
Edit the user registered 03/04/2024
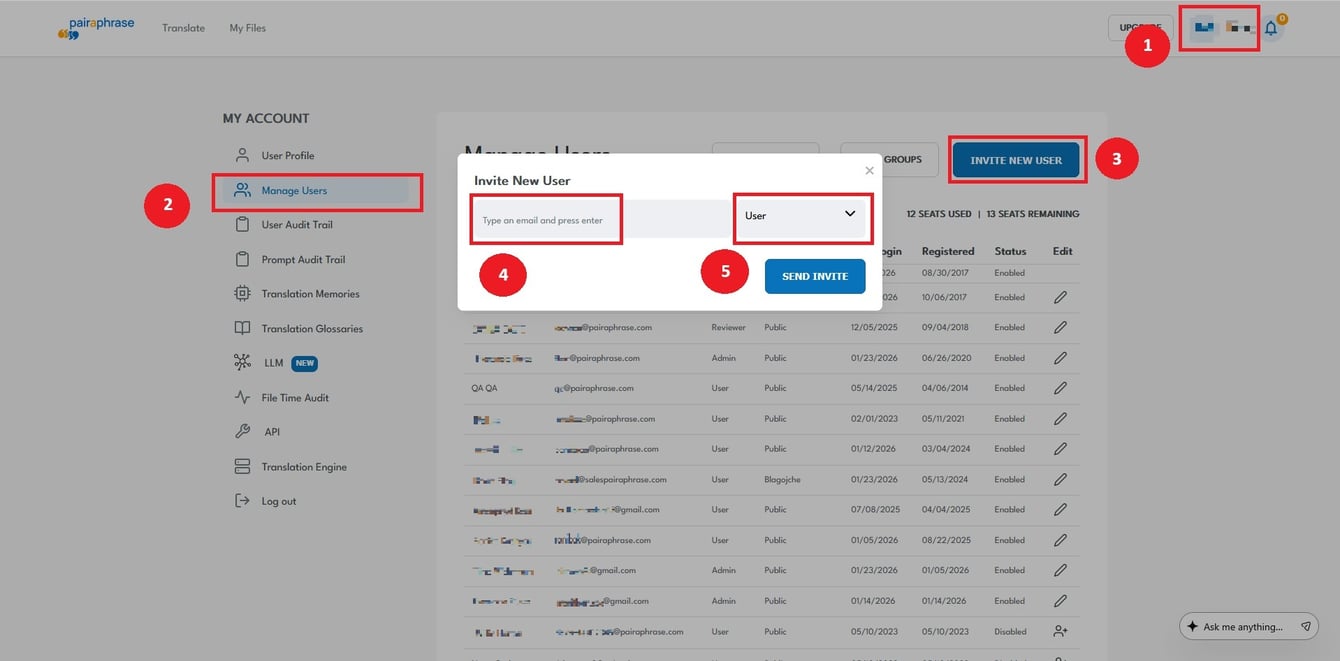[1060, 449]
